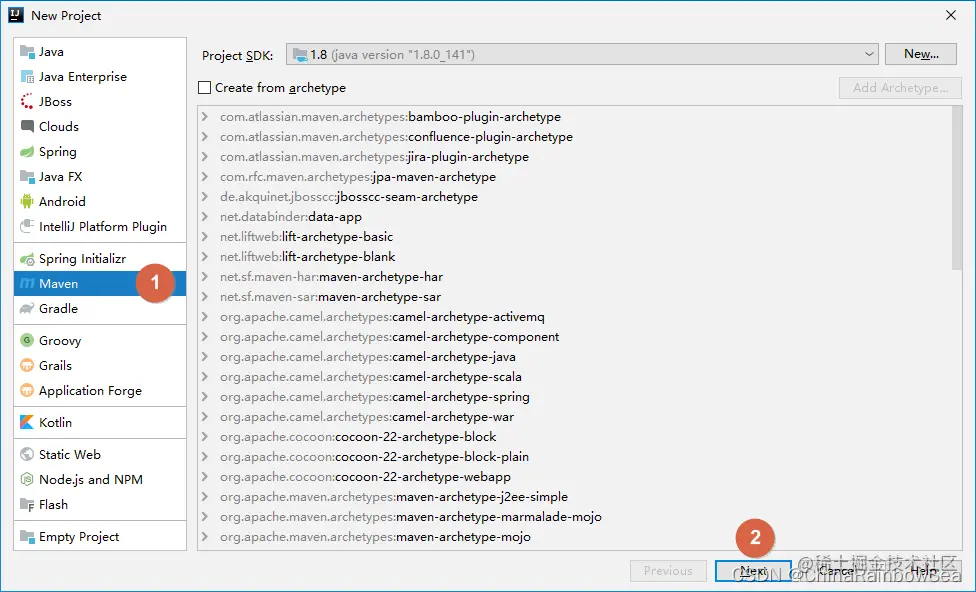Select maven-archetype-marmalade-mojo row
Screen dimensions: 976x592
[575, 516]
